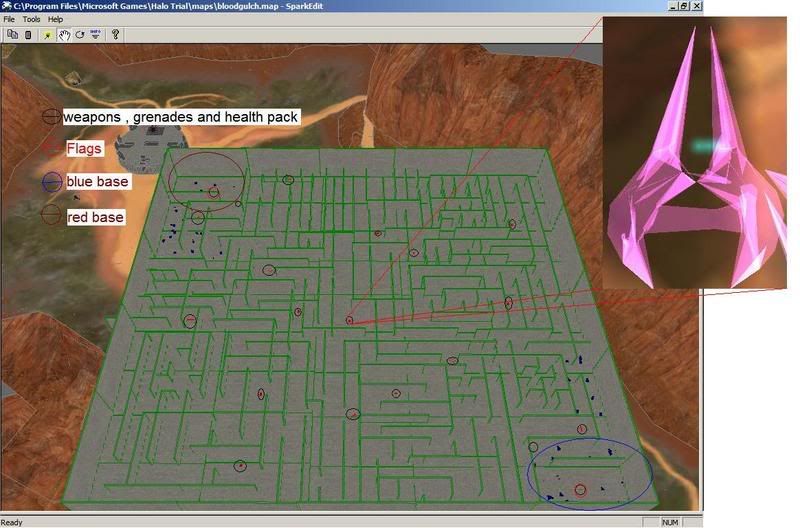Minimize the SparkEdit window
Viewport: 800px width, 528px height.
click(x=674, y=6)
